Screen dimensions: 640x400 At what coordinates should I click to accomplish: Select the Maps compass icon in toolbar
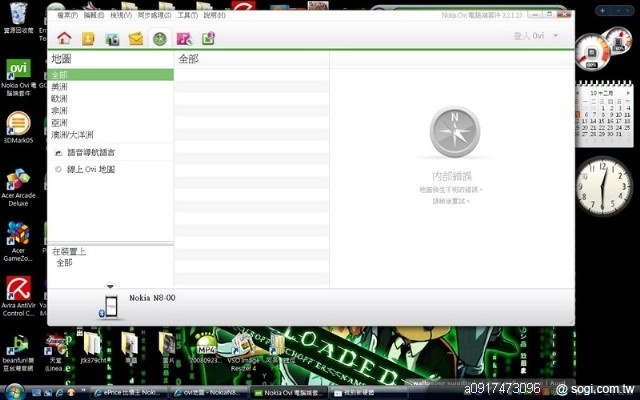160,39
